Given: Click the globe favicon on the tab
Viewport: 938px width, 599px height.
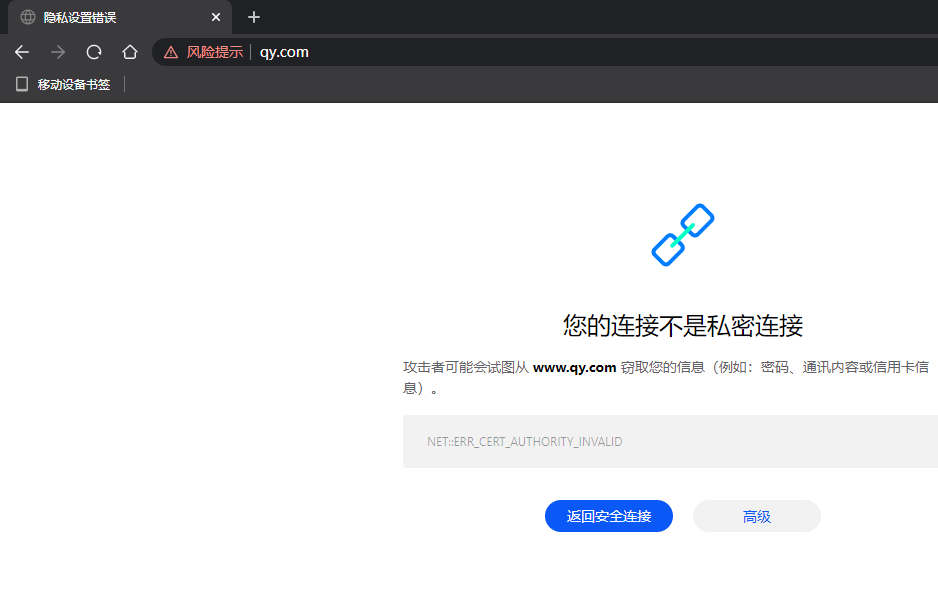Looking at the screenshot, I should pos(28,17).
